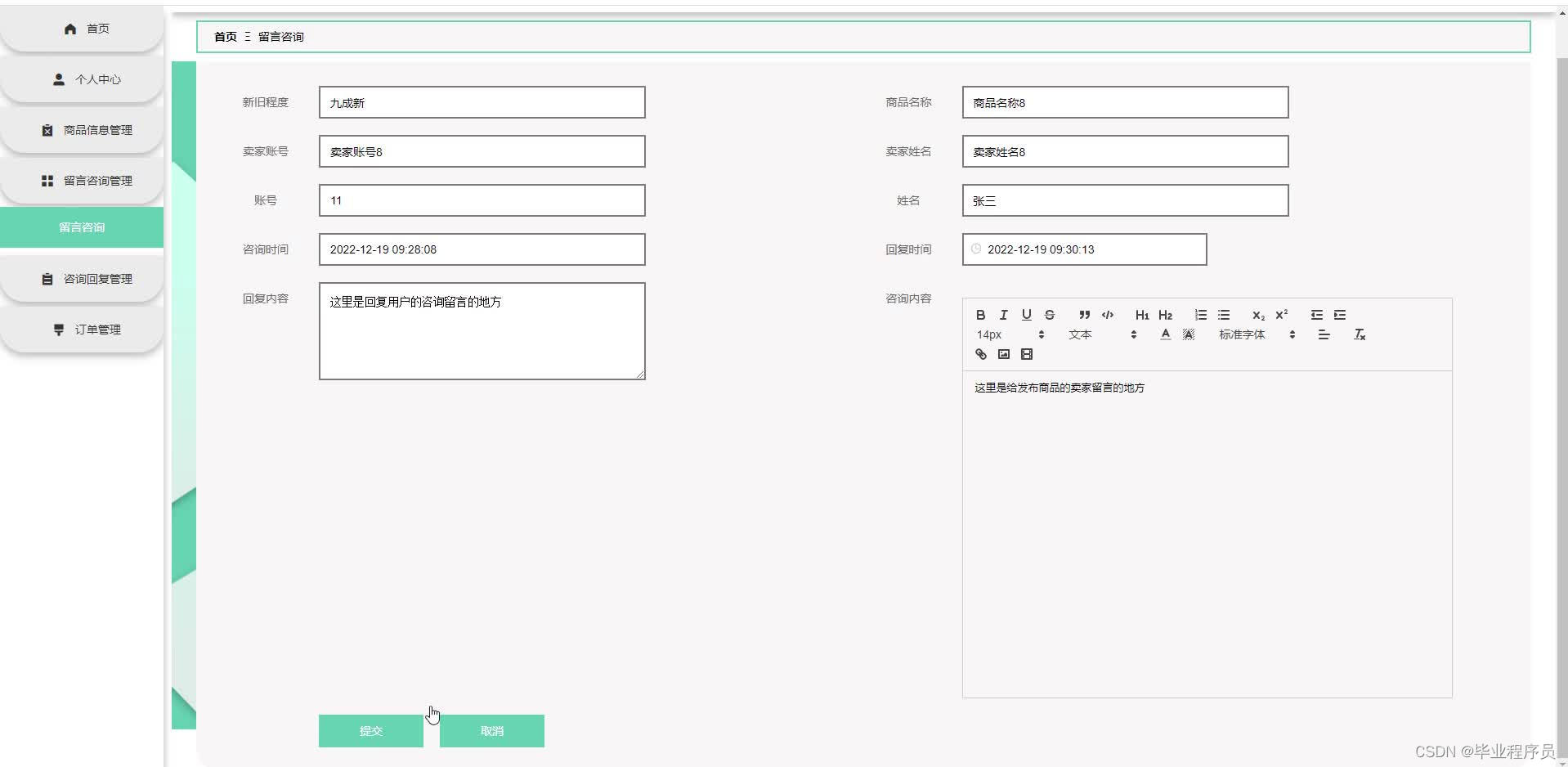
Task: Click the home icon in the sidebar
Action: coord(70,29)
